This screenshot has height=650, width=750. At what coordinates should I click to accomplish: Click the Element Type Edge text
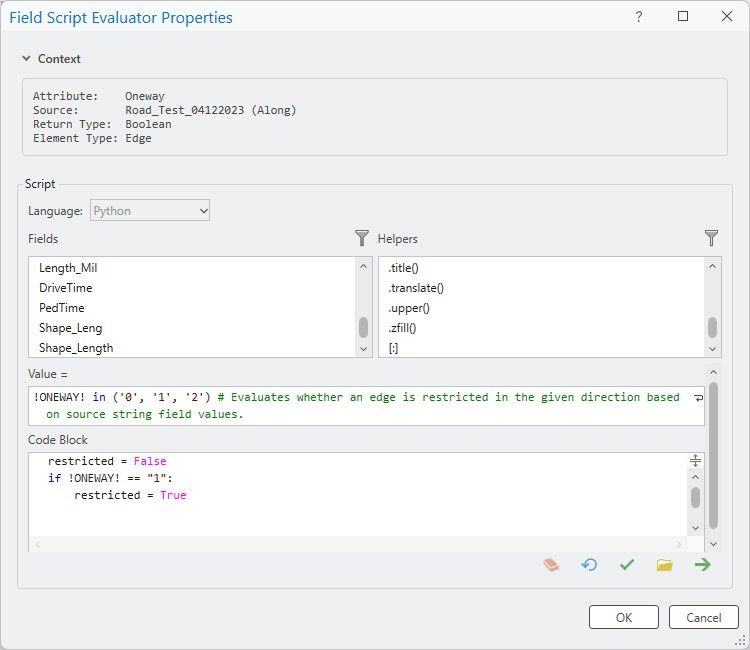(x=138, y=138)
